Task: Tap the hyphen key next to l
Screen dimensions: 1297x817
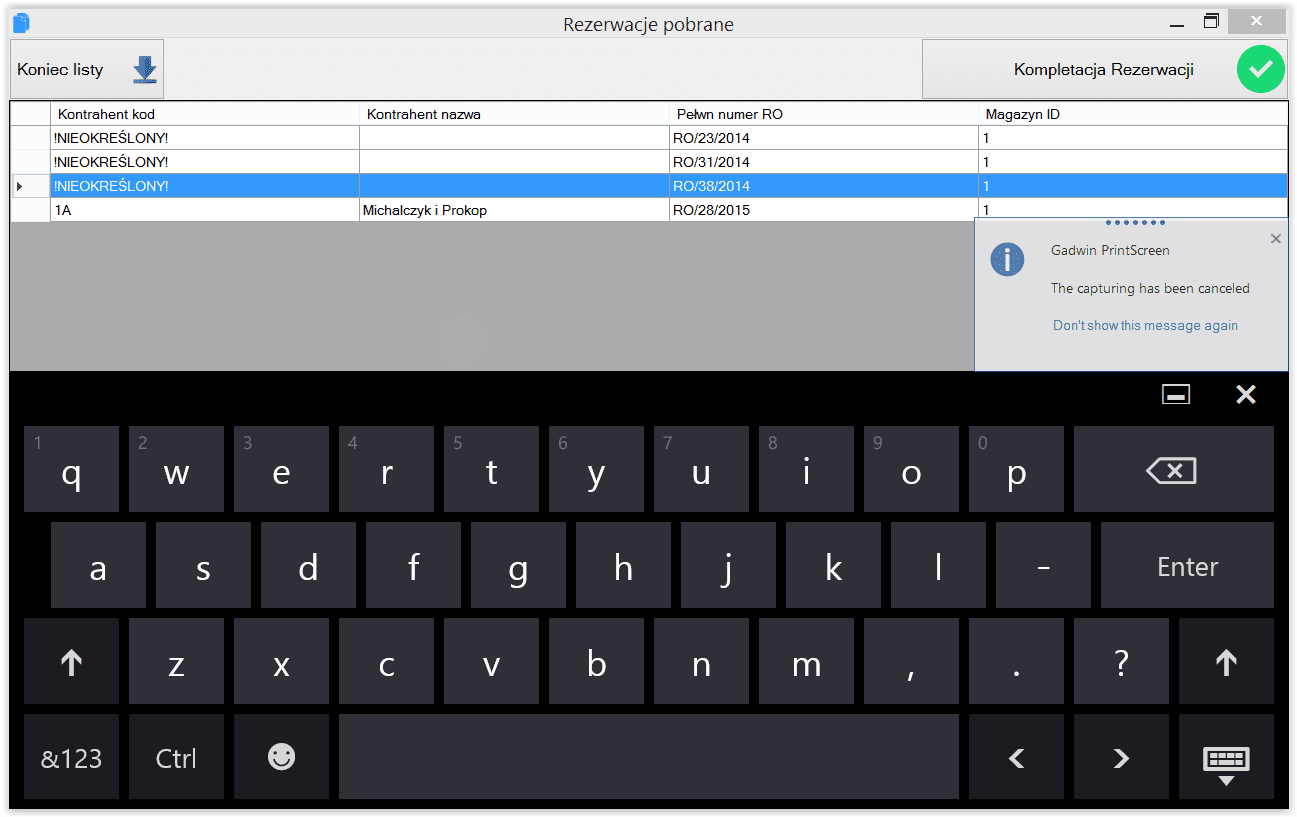Action: click(1043, 565)
